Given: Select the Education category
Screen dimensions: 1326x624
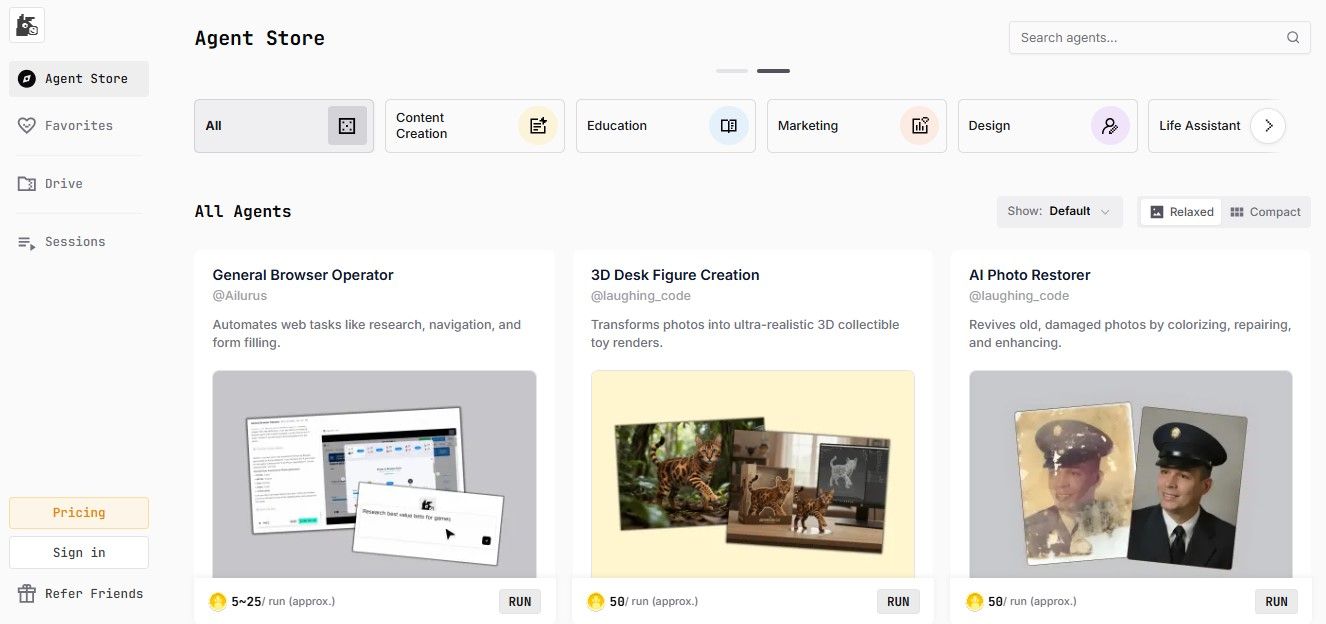Looking at the screenshot, I should (x=666, y=126).
